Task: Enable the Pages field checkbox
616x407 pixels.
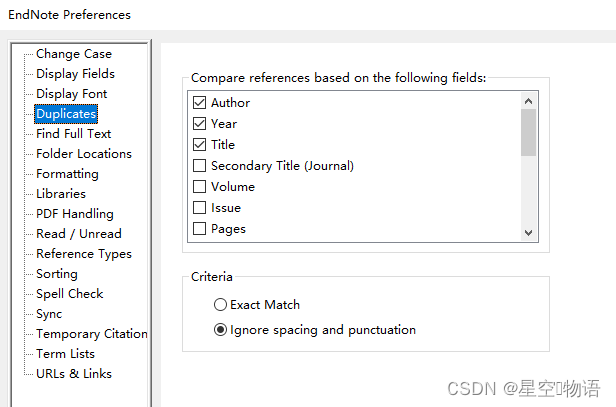Action: [x=200, y=229]
